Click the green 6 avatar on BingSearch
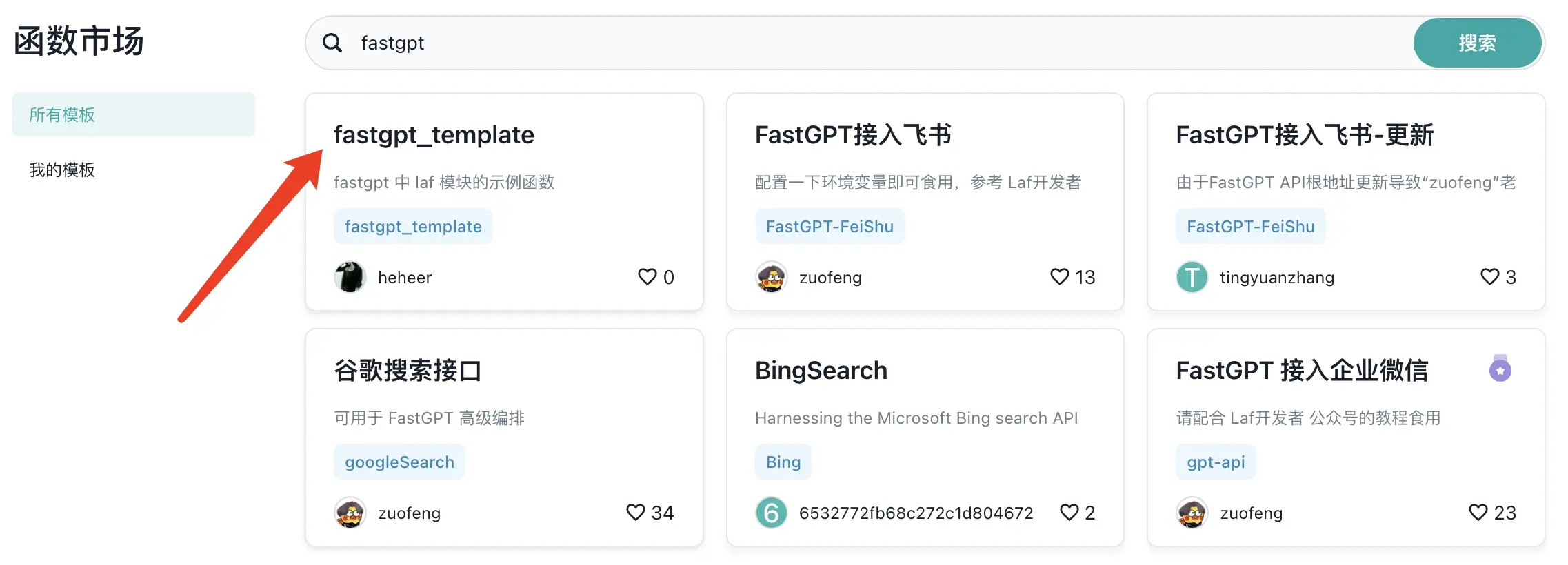The height and width of the screenshot is (565, 1568). click(x=771, y=513)
